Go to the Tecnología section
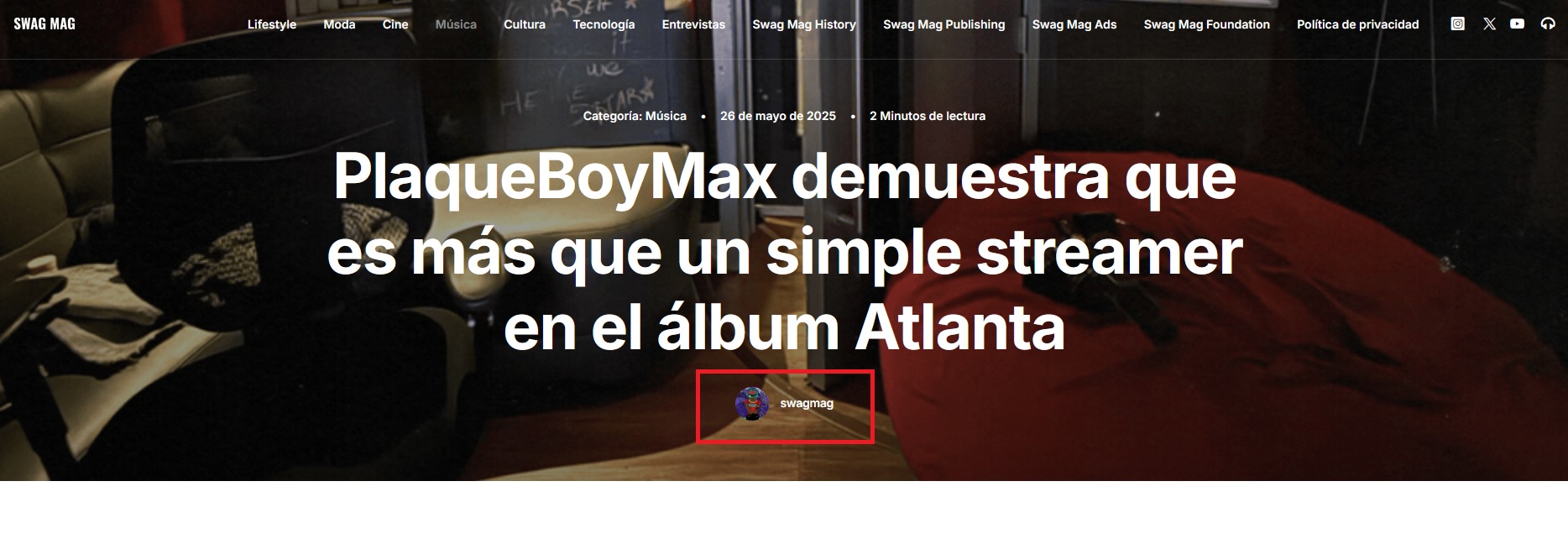The height and width of the screenshot is (544, 1568). point(604,24)
